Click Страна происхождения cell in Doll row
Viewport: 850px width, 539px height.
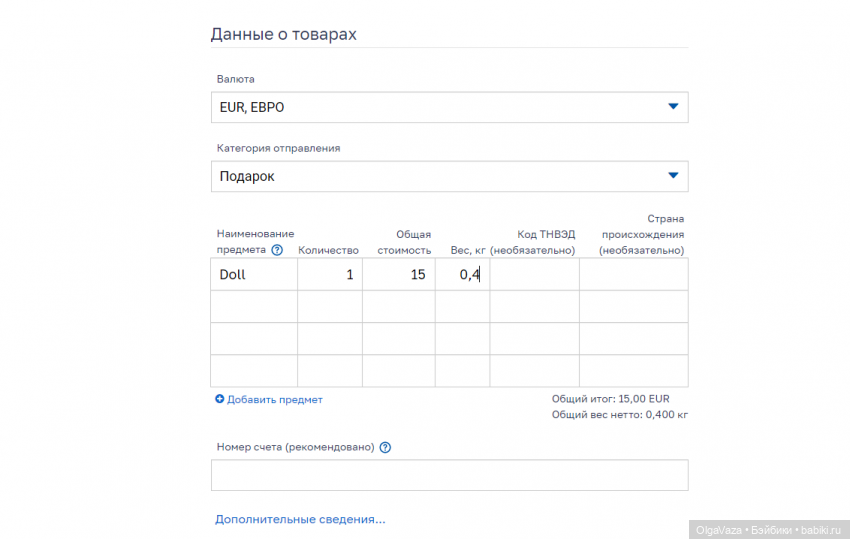(x=634, y=274)
